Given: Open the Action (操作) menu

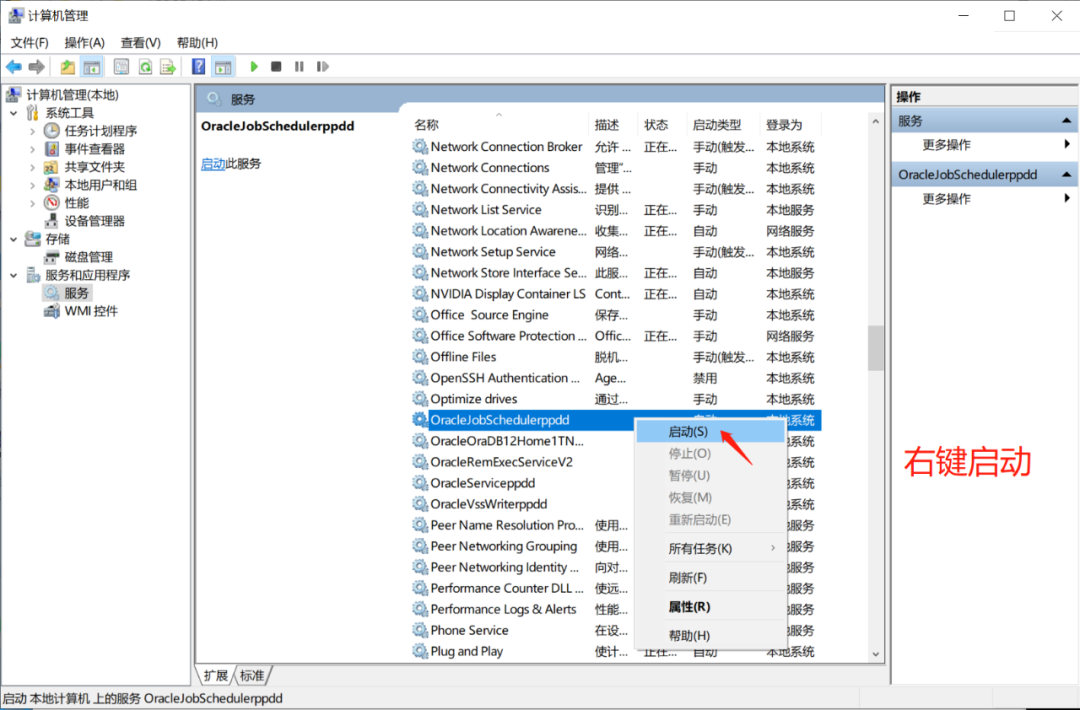Looking at the screenshot, I should pos(85,43).
